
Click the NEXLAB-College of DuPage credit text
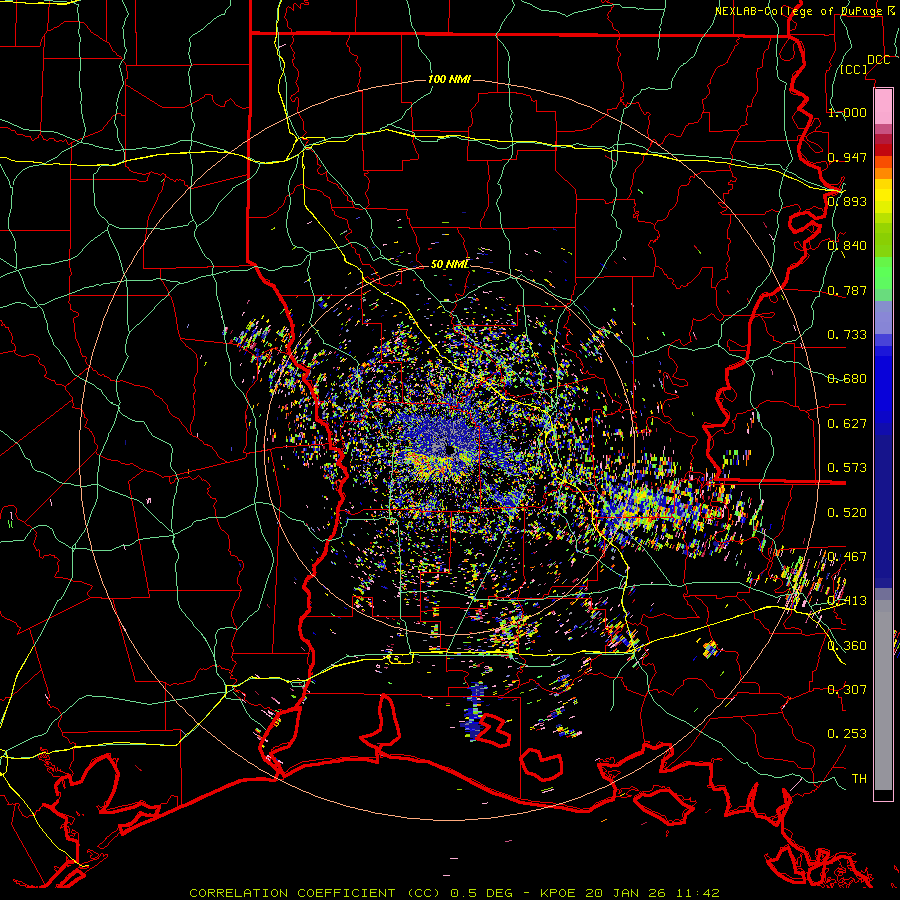[x=798, y=11]
